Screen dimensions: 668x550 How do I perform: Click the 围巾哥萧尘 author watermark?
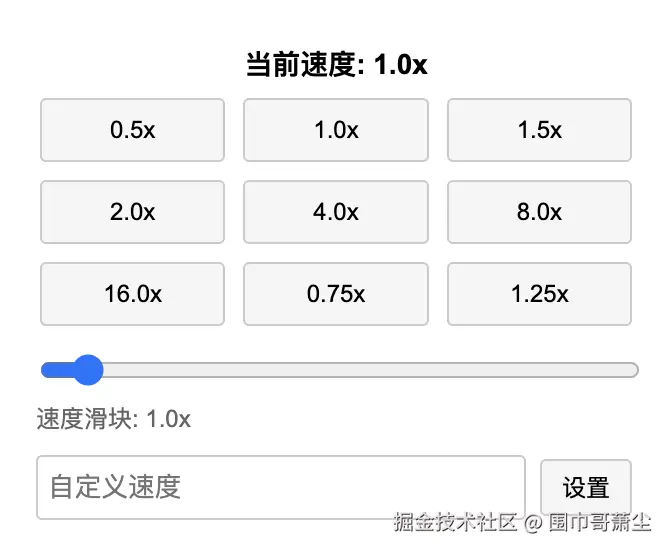600,522
